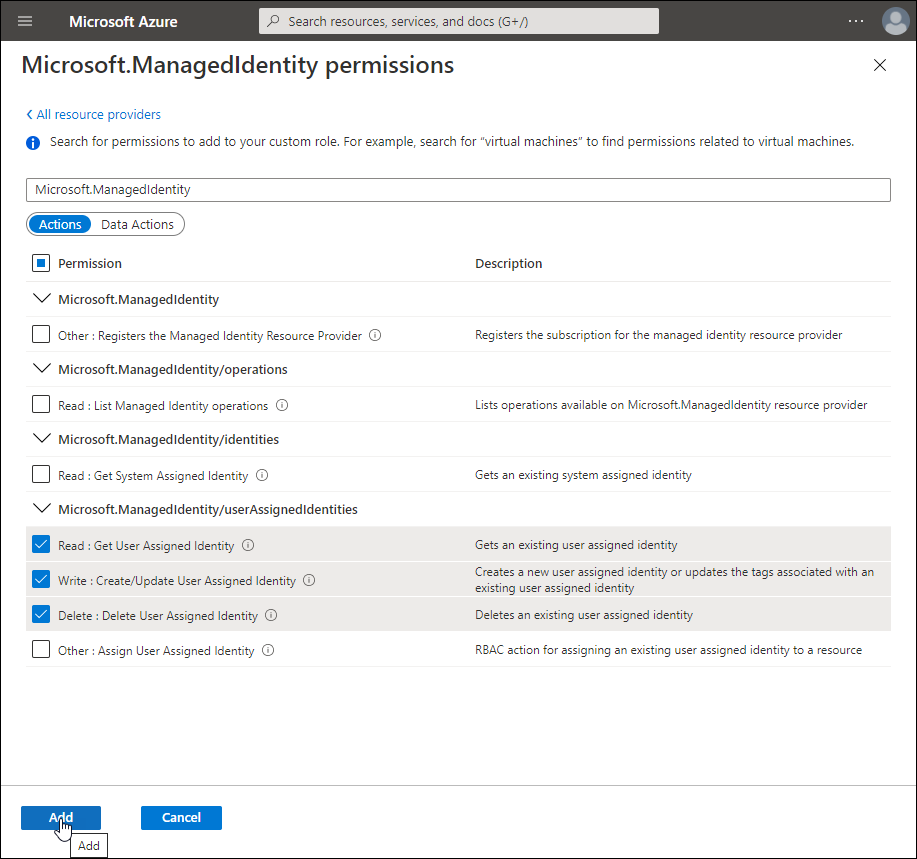Select the Actions tab
Image resolution: width=917 pixels, height=859 pixels.
60,225
